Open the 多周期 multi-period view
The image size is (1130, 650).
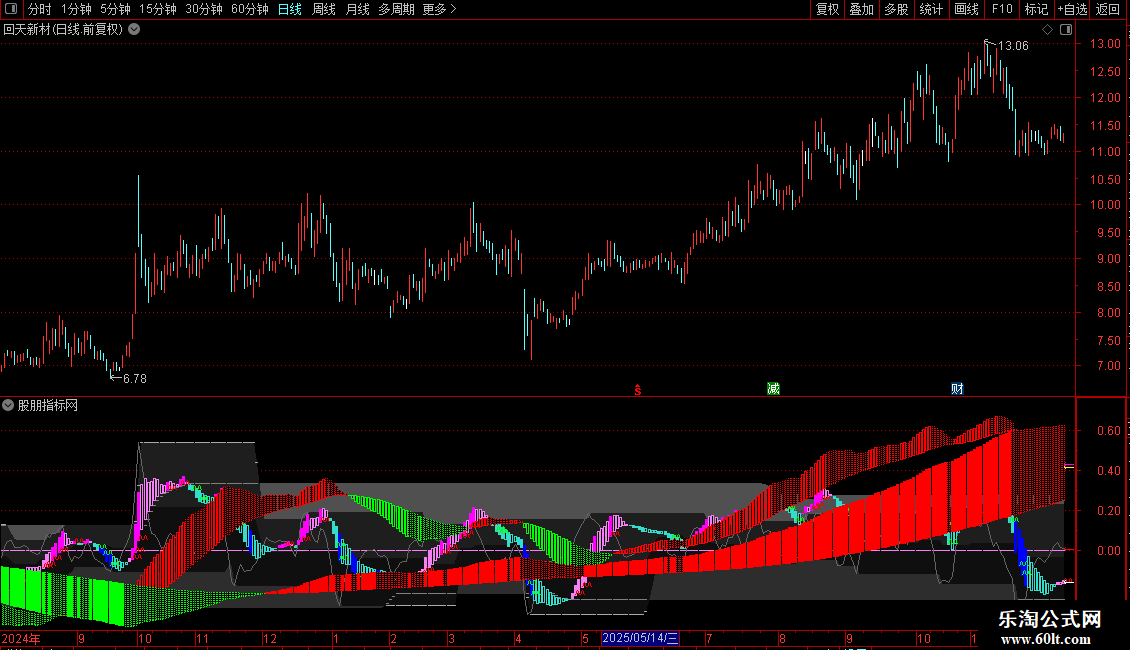click(x=396, y=9)
